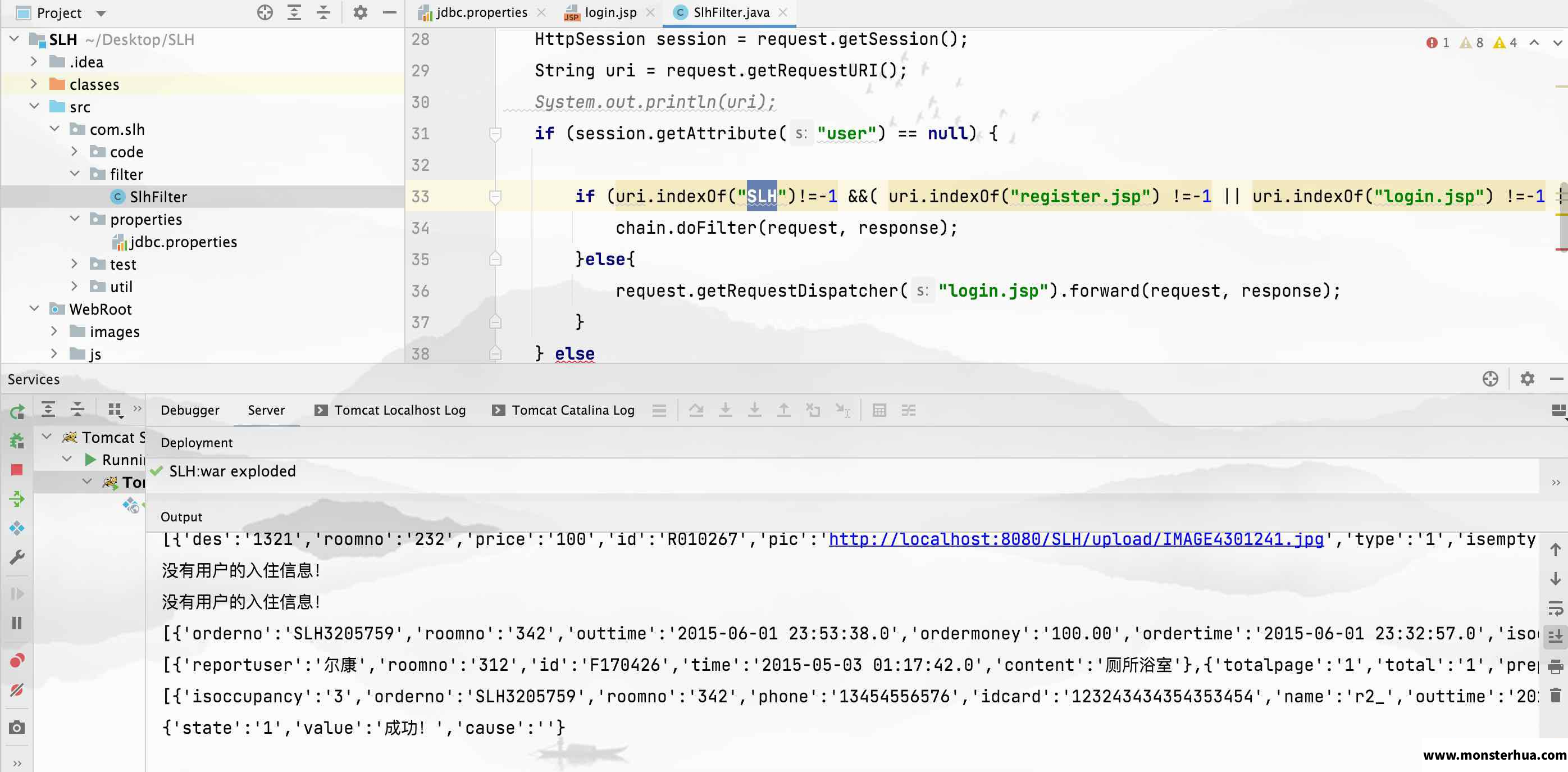Toggle scroll to end in output
The height and width of the screenshot is (772, 1568).
1555,637
